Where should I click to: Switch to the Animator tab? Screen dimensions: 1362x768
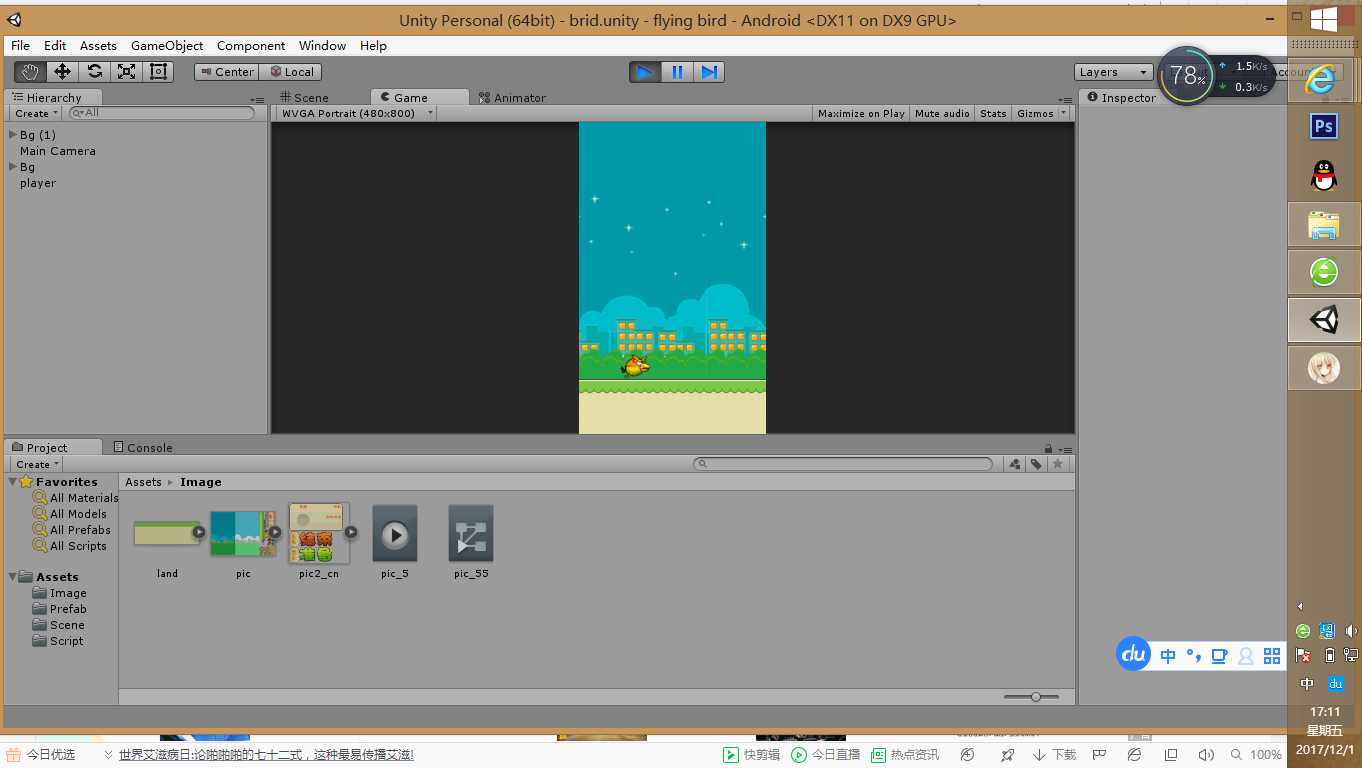pos(513,98)
